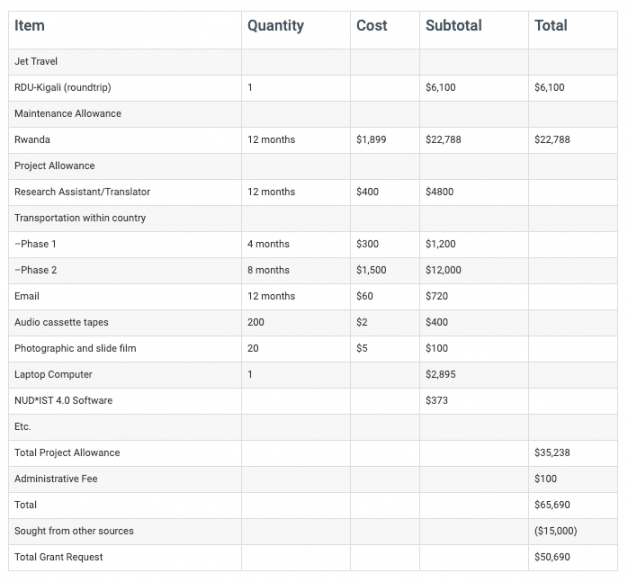
Task: Click the $720 Email subtotal cell
Action: [436, 296]
